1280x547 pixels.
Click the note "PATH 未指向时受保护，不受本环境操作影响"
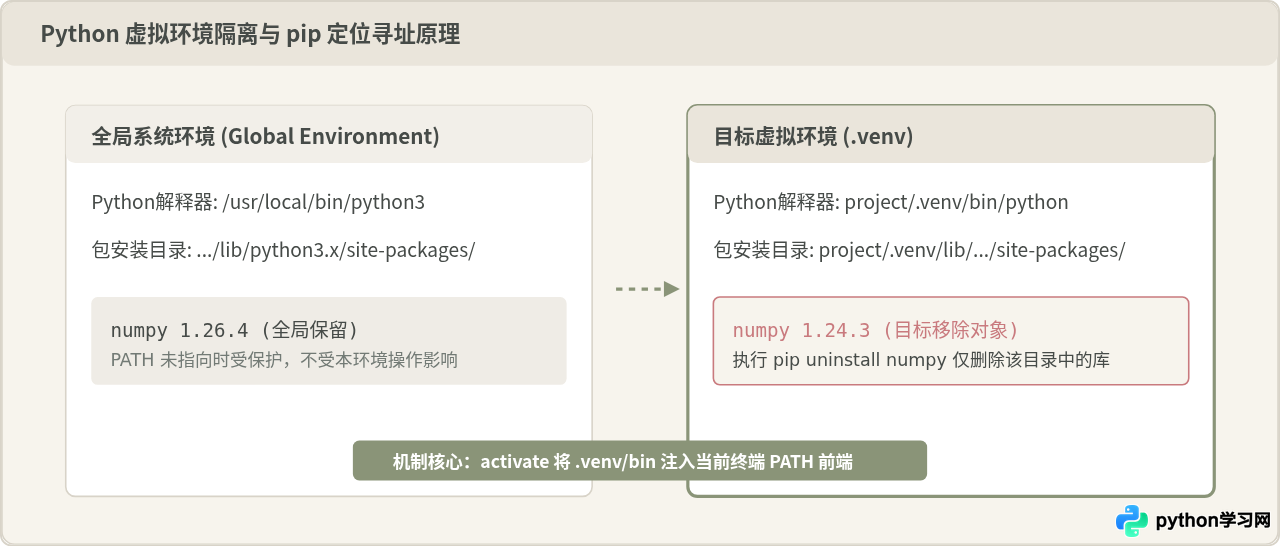pos(284,360)
